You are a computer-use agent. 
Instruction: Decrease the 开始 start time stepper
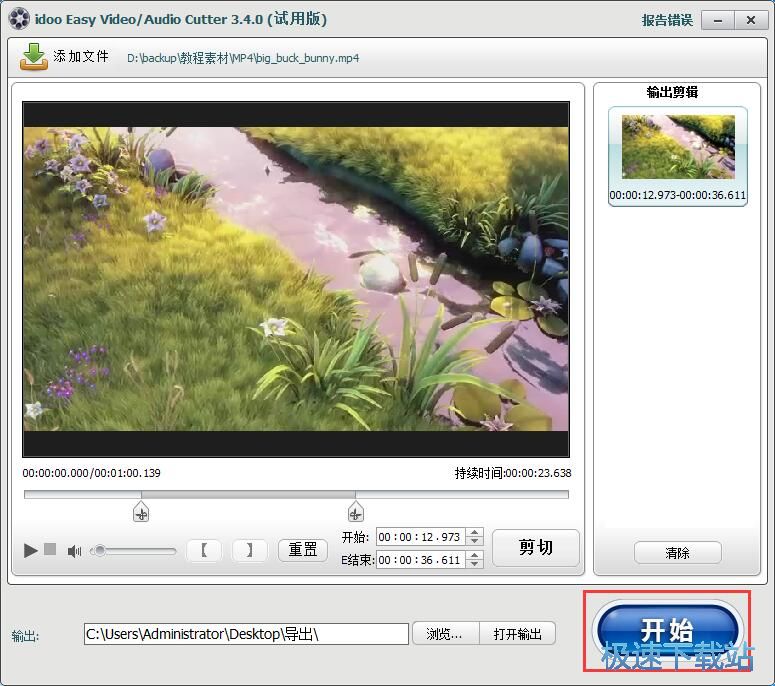point(474,541)
